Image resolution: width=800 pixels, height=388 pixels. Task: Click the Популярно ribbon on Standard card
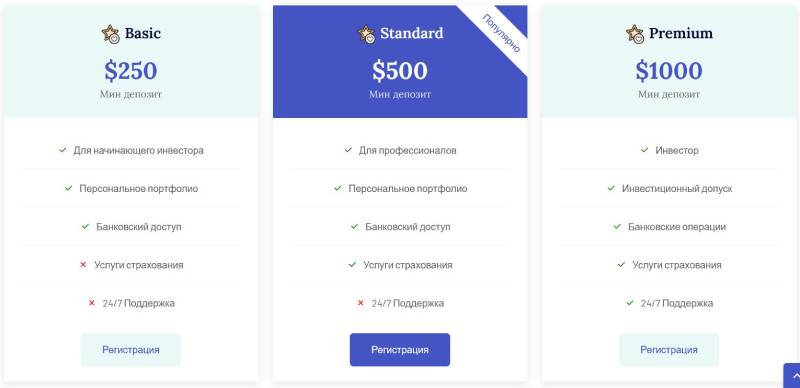coord(501,34)
